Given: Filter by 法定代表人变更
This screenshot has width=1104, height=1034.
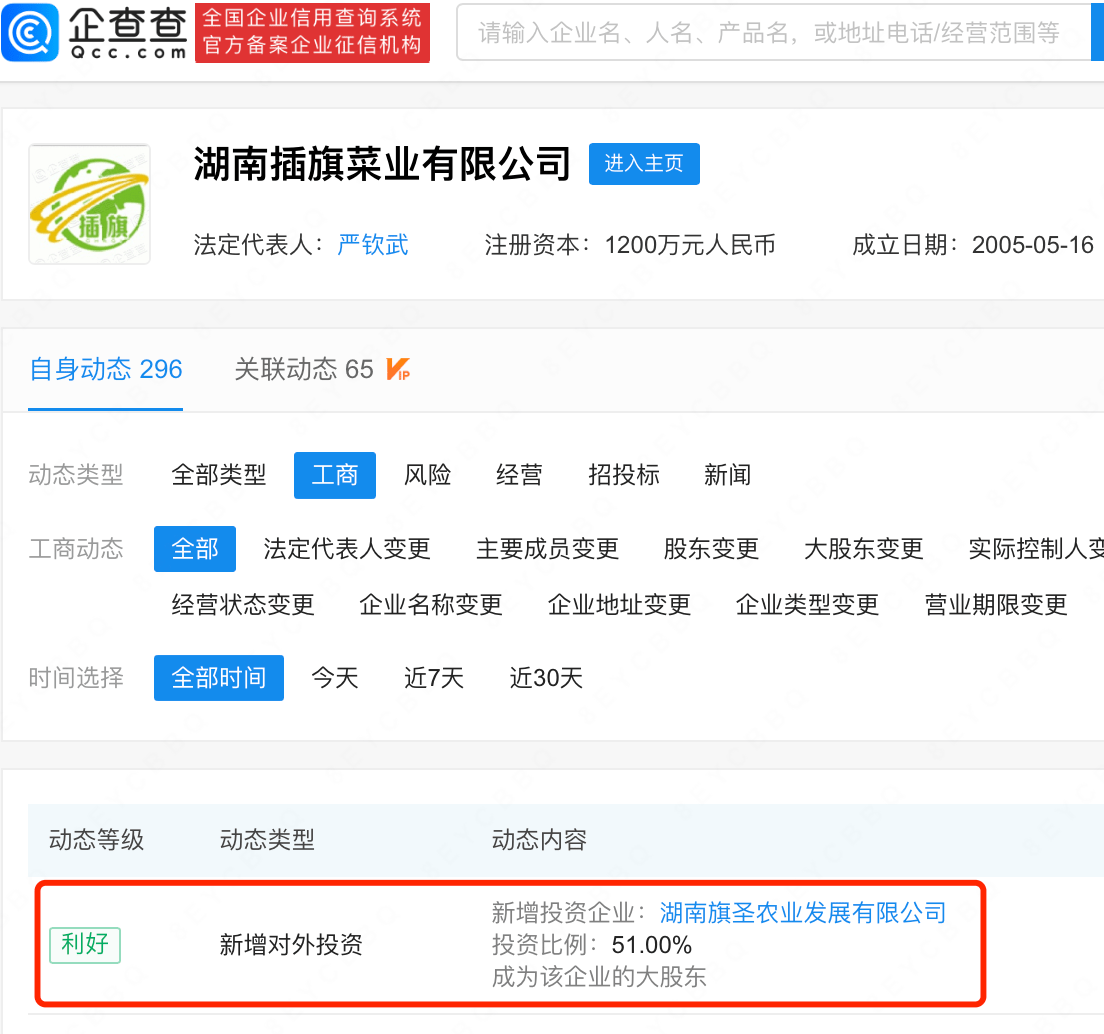Looking at the screenshot, I should tap(347, 549).
